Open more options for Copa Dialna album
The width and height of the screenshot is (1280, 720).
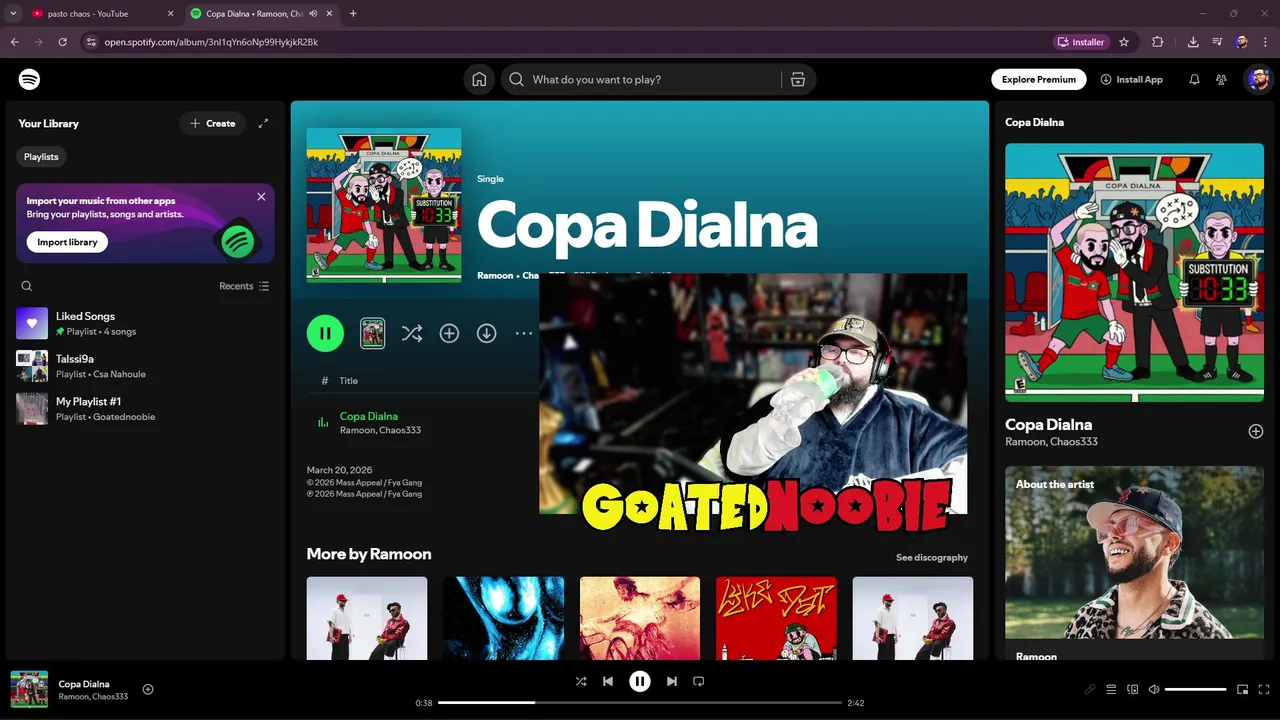524,333
